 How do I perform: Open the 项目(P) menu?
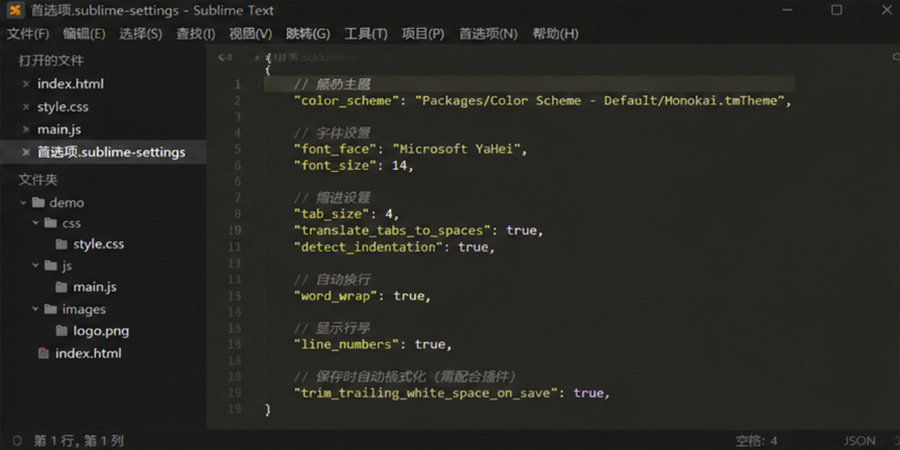[423, 34]
